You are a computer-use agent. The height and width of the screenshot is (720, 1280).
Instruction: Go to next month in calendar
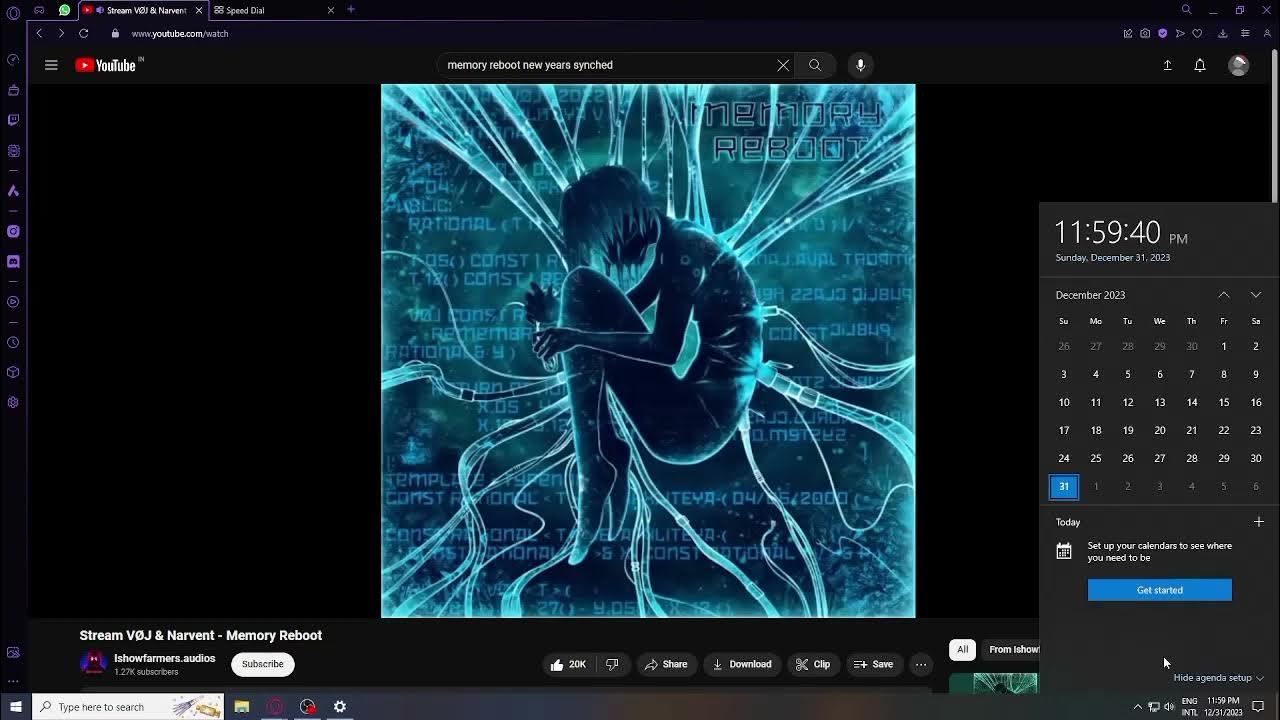(1256, 295)
